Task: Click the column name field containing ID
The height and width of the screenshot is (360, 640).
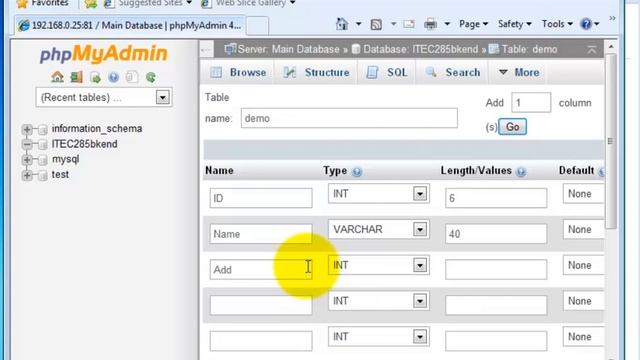Action: [261, 198]
